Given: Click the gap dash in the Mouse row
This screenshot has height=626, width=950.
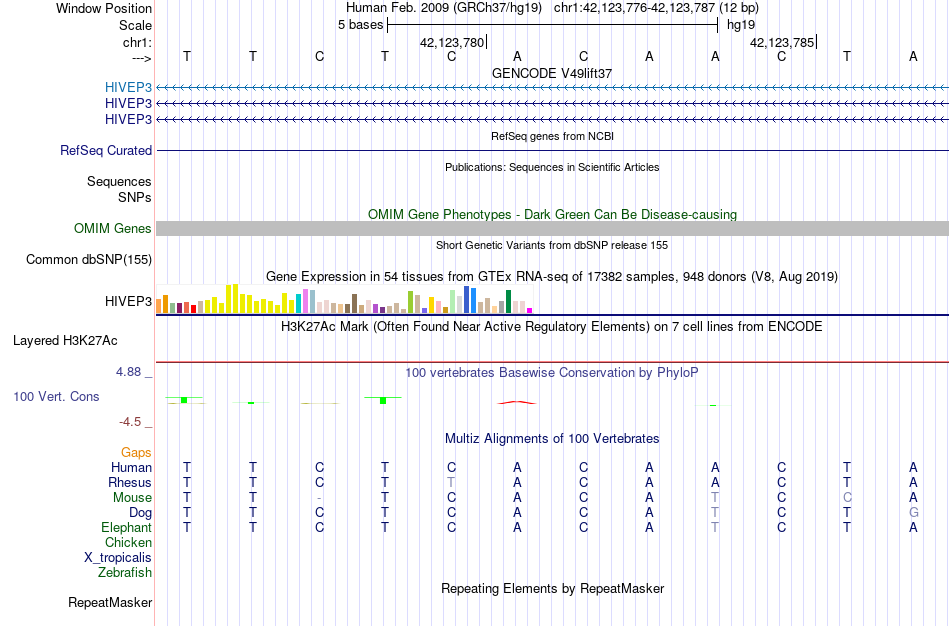Looking at the screenshot, I should pos(319,499).
